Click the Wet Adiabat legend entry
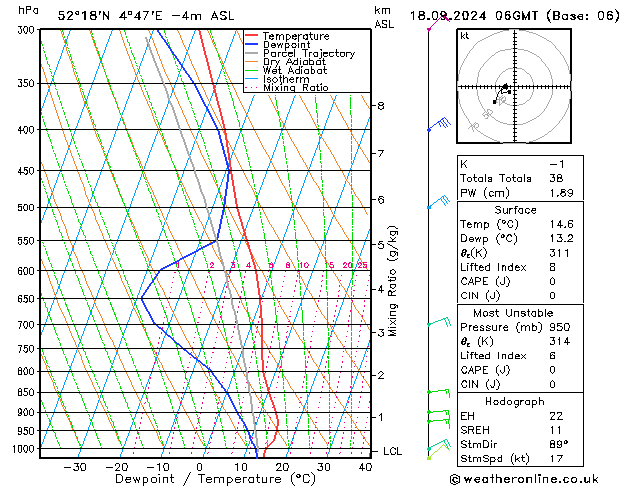Screen dimensions: 629x486 (286, 70)
